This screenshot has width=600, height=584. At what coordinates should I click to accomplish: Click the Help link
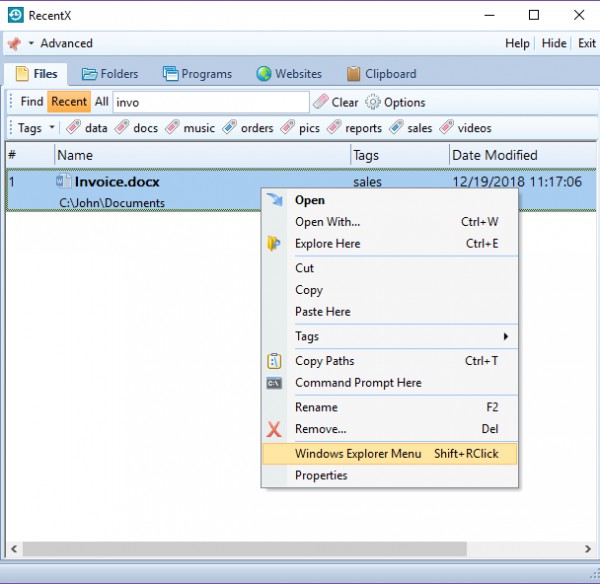click(x=517, y=43)
